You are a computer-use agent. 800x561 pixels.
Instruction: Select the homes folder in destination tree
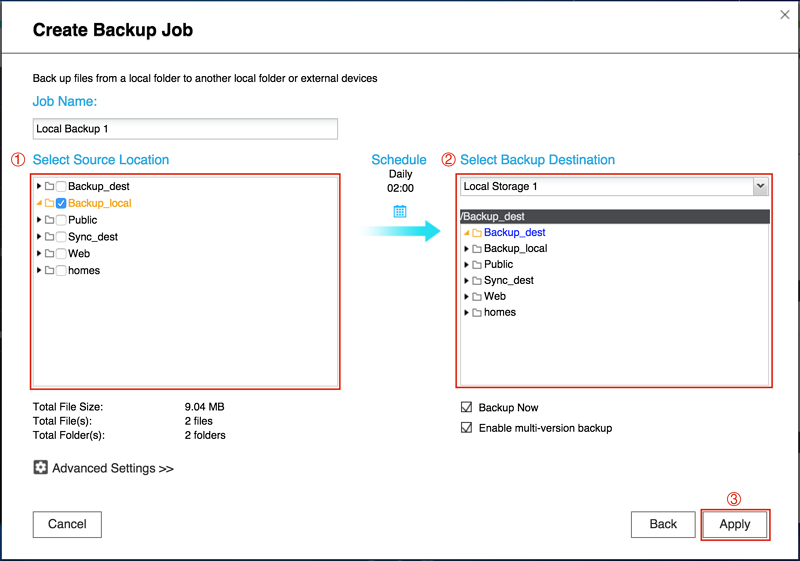pos(500,312)
